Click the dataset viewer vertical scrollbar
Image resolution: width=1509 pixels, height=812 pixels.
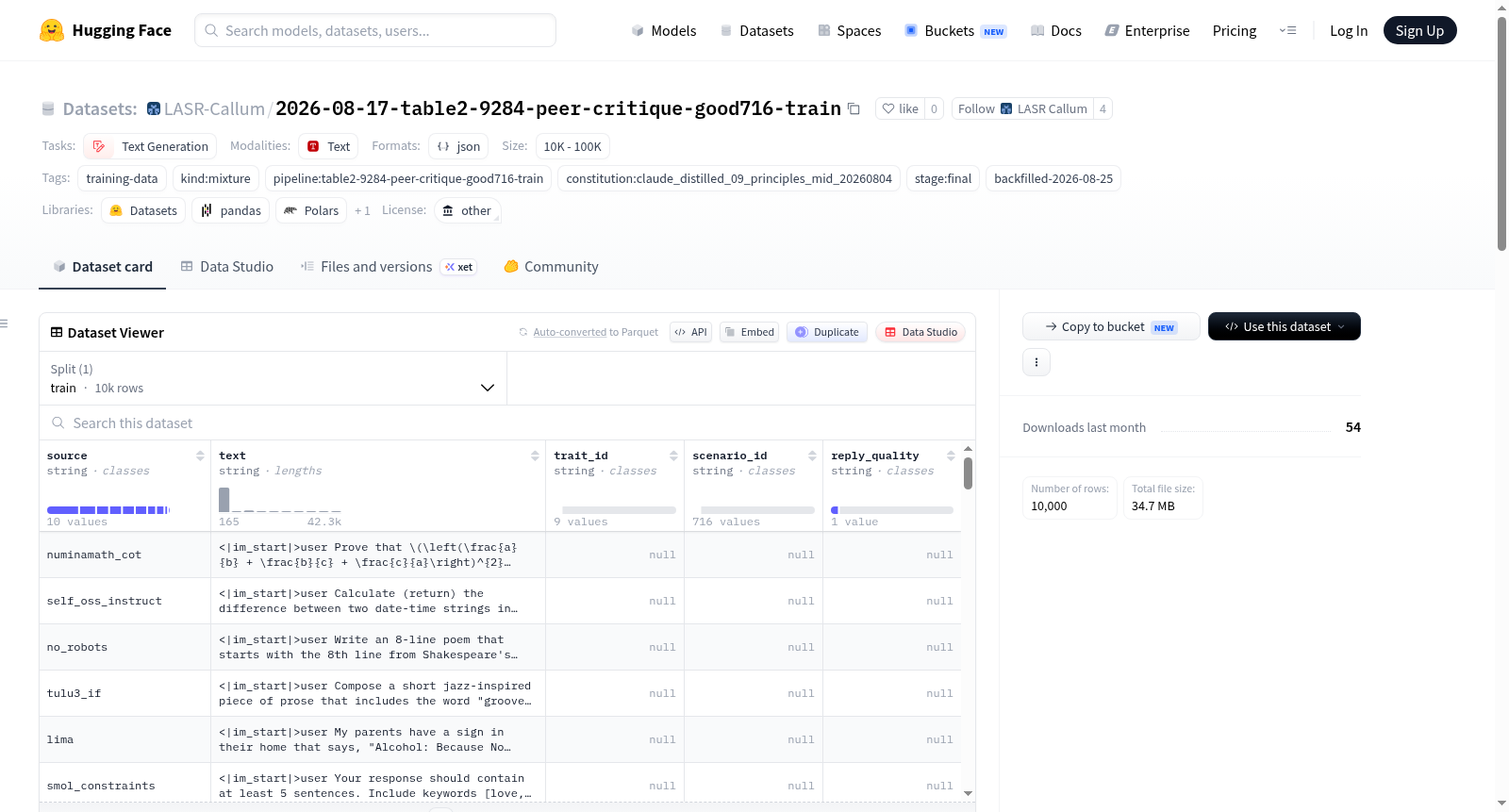click(x=968, y=473)
